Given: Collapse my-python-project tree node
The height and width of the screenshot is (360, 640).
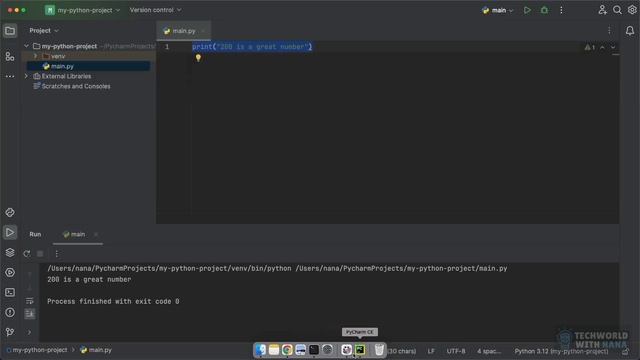Looking at the screenshot, I should [27, 46].
